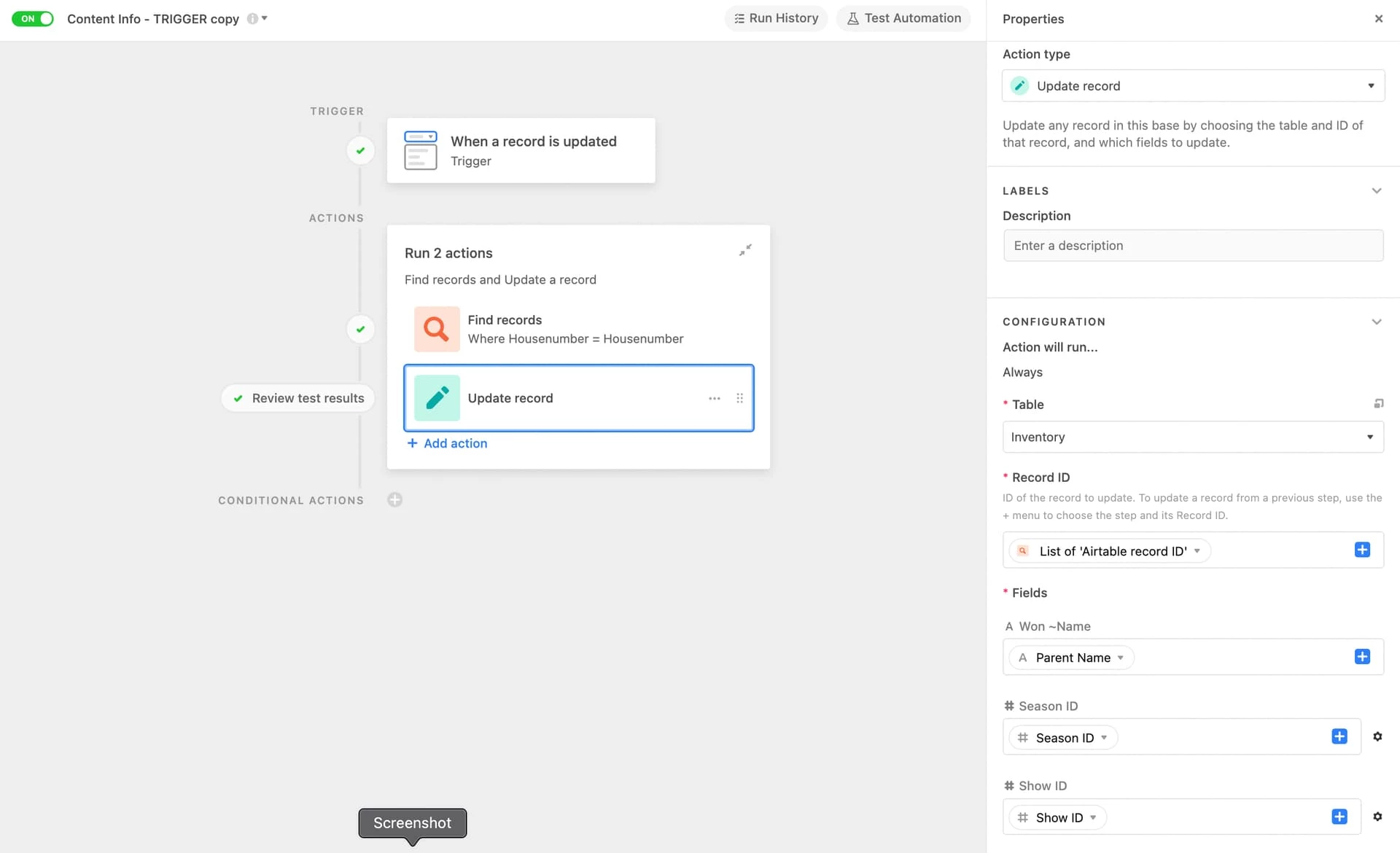
Task: Click the blue plus for Record ID
Action: 1361,550
